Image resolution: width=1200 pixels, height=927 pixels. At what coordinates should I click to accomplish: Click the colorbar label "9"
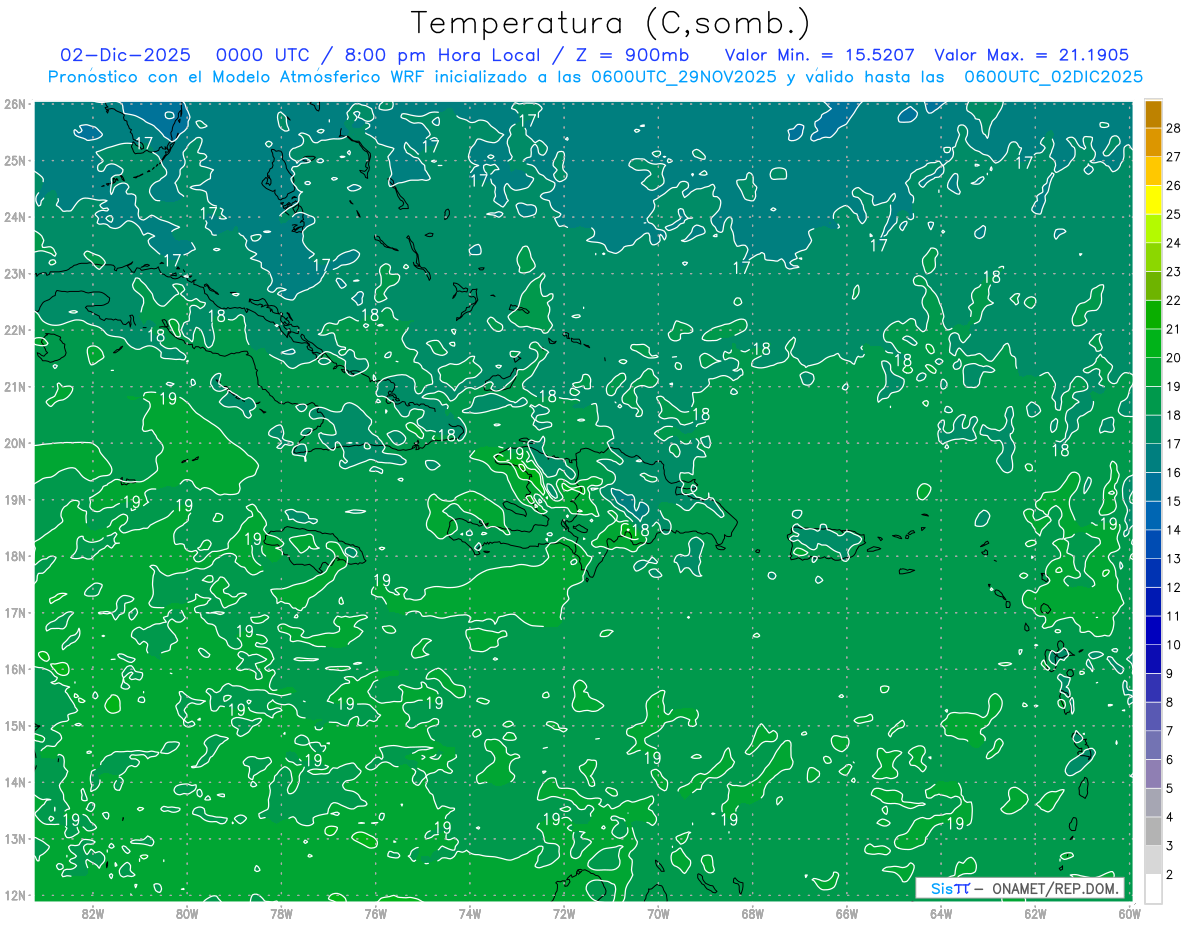coord(1170,673)
